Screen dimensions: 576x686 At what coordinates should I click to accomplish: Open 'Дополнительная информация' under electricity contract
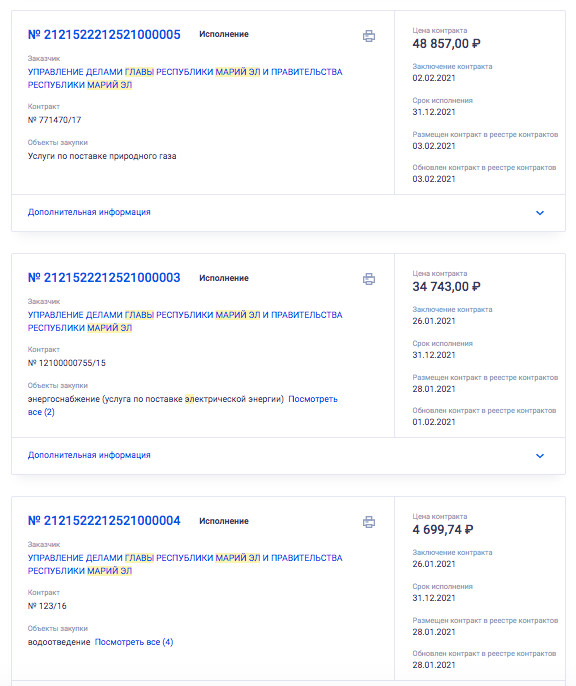(89, 455)
